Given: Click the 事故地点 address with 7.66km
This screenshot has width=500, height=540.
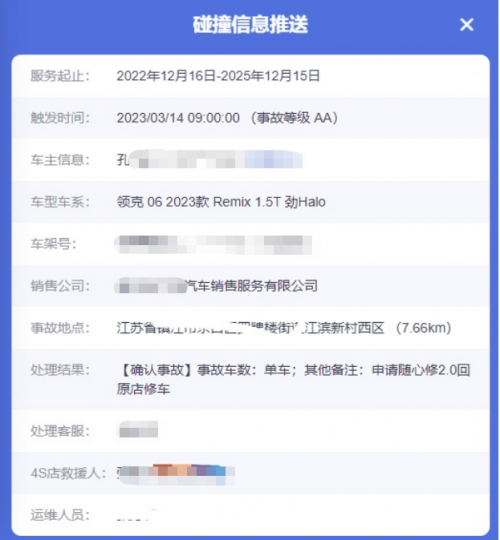Looking at the screenshot, I should click(x=284, y=328).
